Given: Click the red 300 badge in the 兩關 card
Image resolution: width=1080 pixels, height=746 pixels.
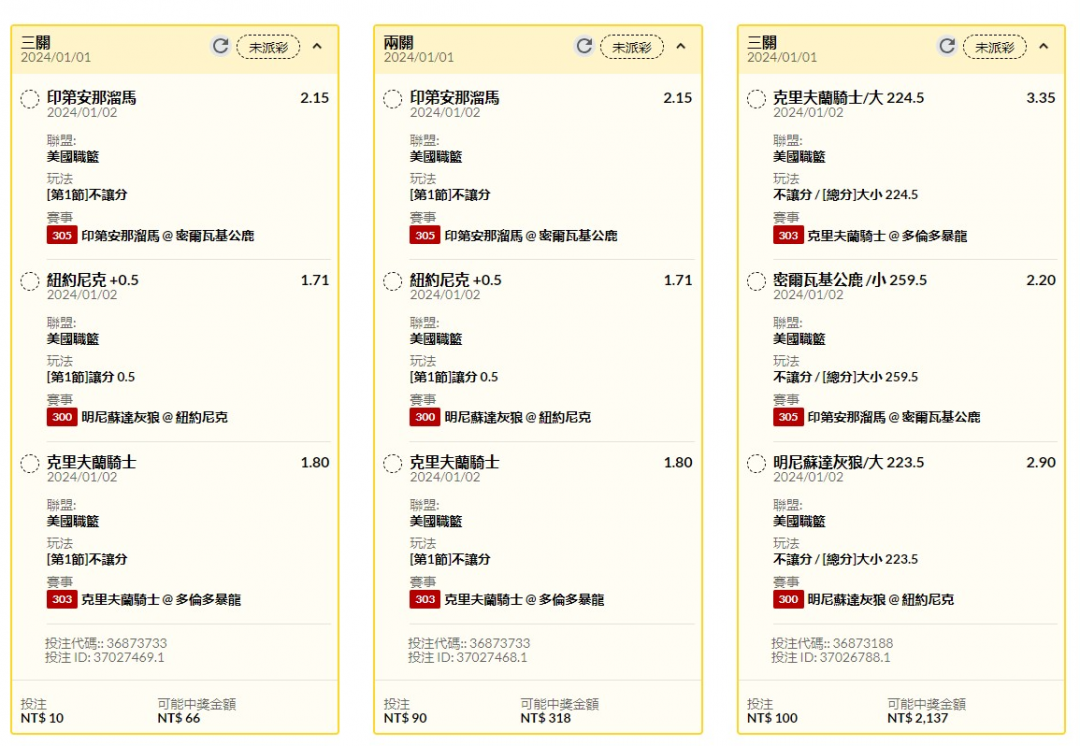Looking at the screenshot, I should coord(425,417).
